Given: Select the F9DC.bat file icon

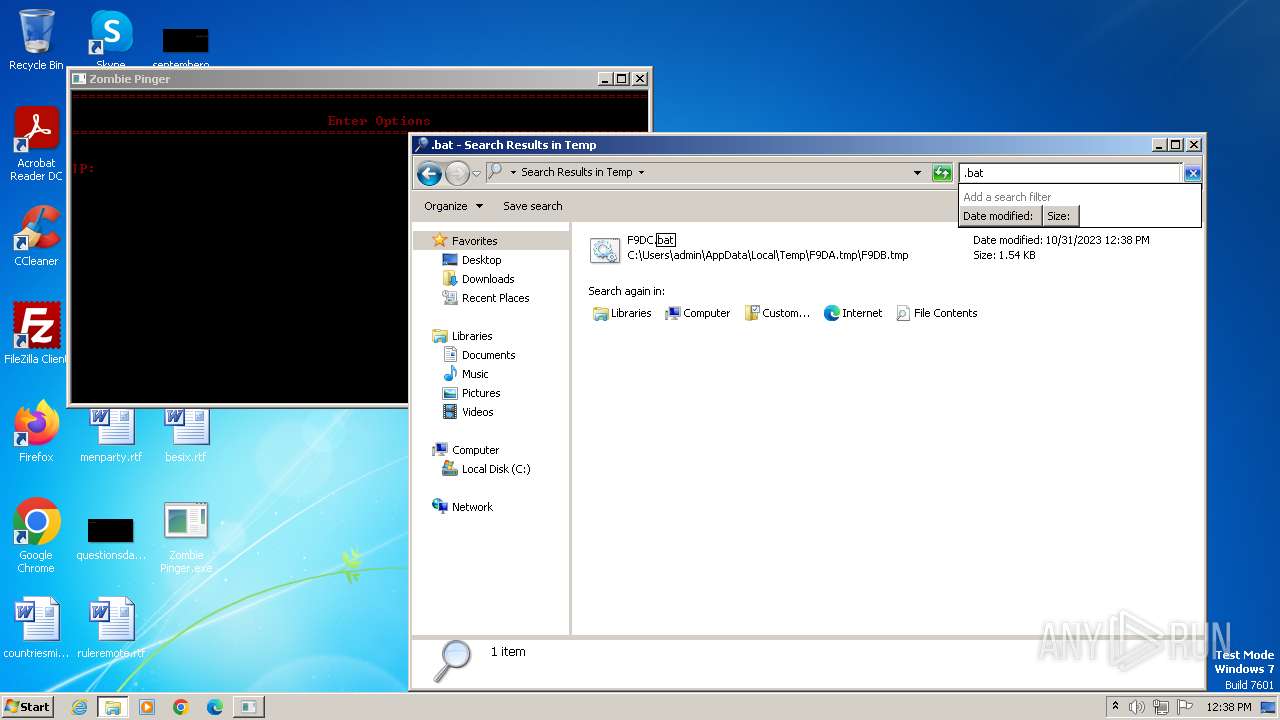Looking at the screenshot, I should (605, 250).
